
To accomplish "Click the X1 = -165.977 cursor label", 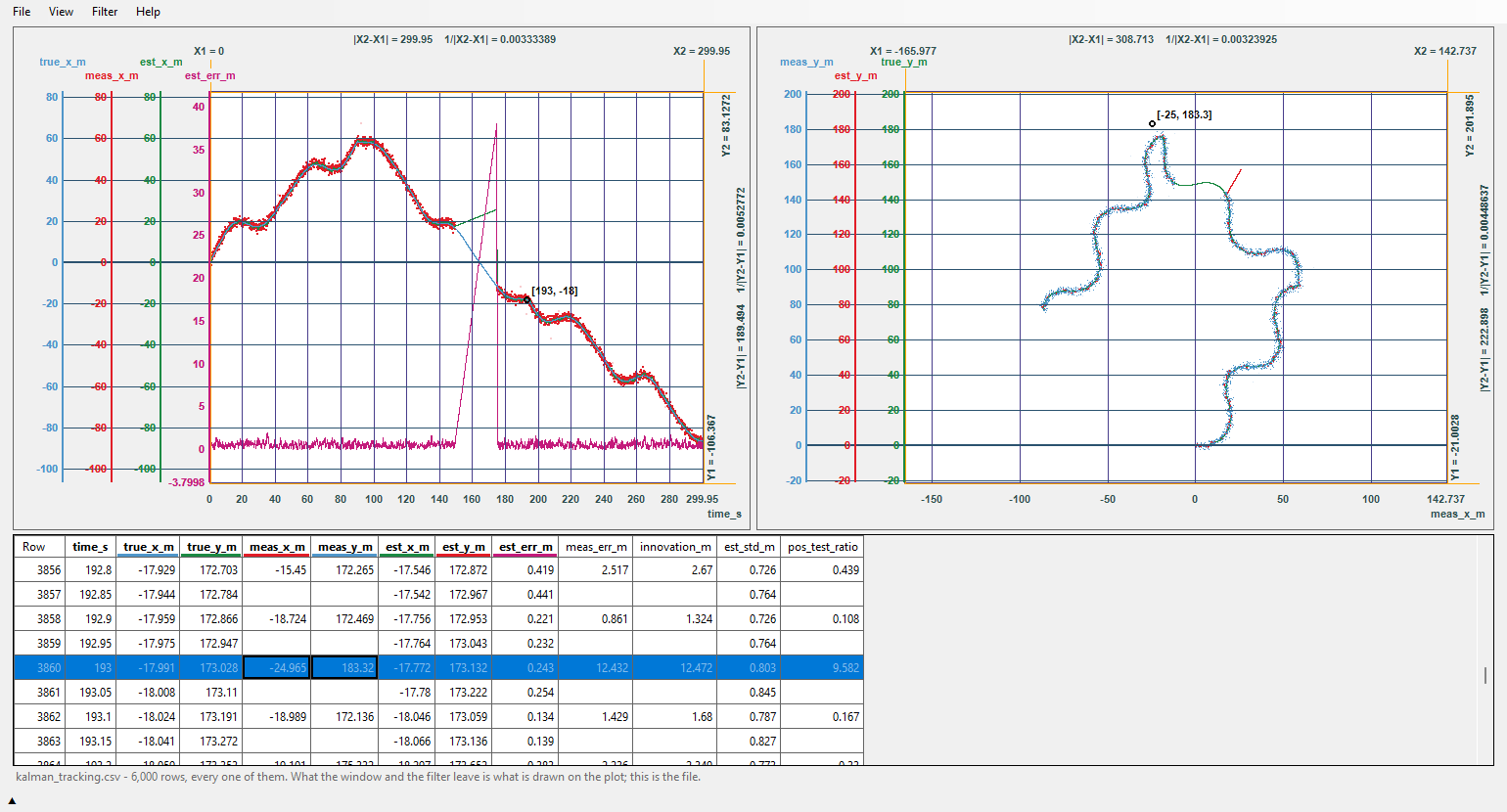I will (x=903, y=51).
